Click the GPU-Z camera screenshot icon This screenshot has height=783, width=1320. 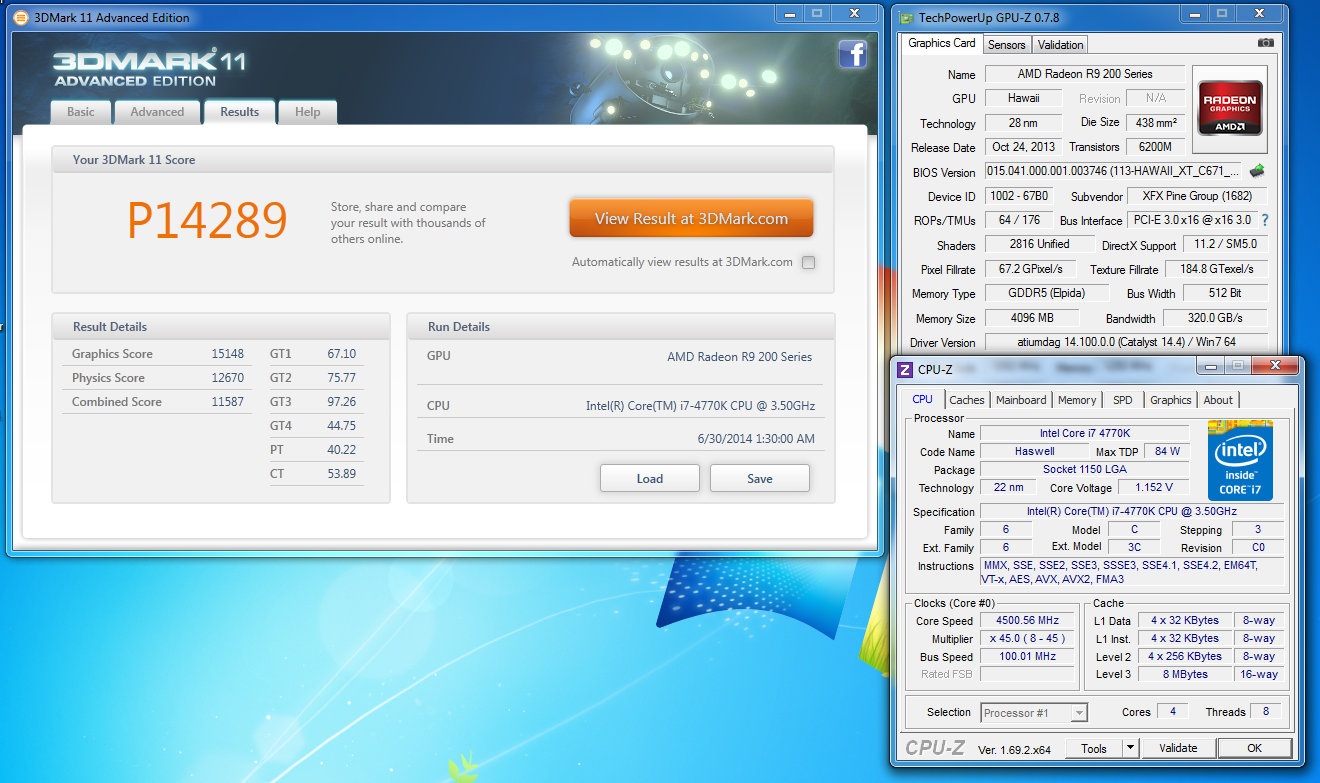pos(1266,43)
